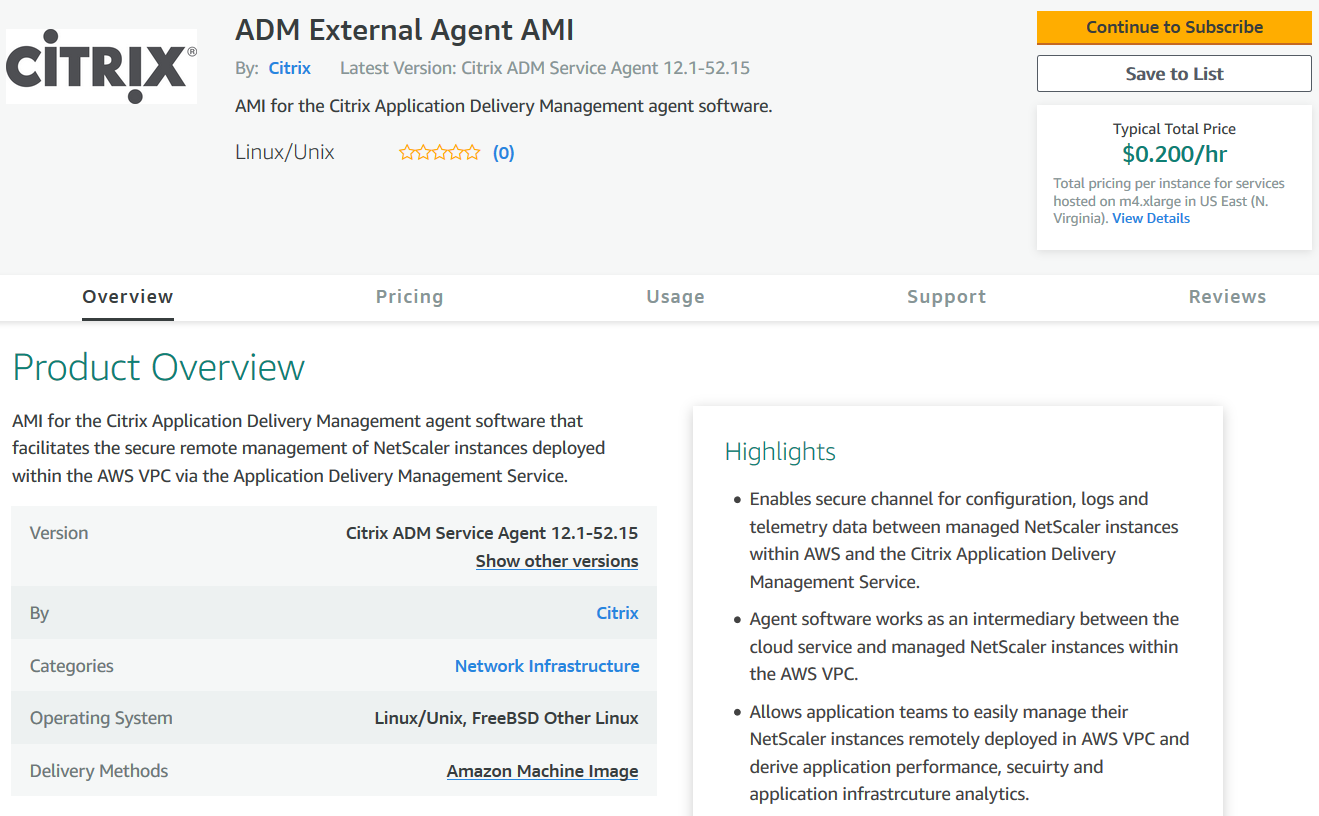Click Save to List button
The height and width of the screenshot is (816, 1319).
[x=1174, y=74]
